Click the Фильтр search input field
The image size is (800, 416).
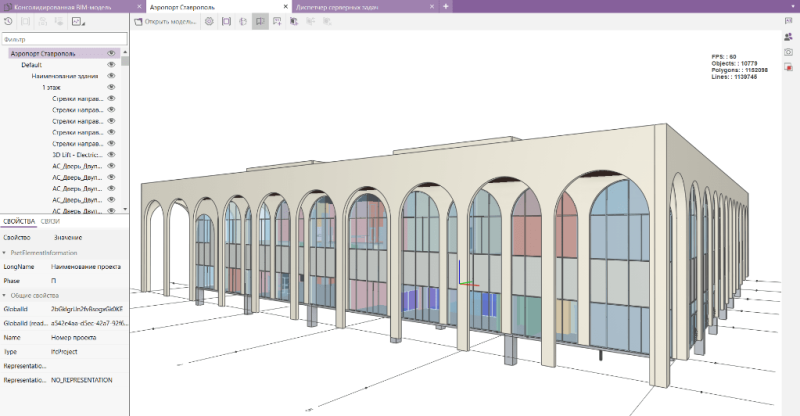[62, 40]
